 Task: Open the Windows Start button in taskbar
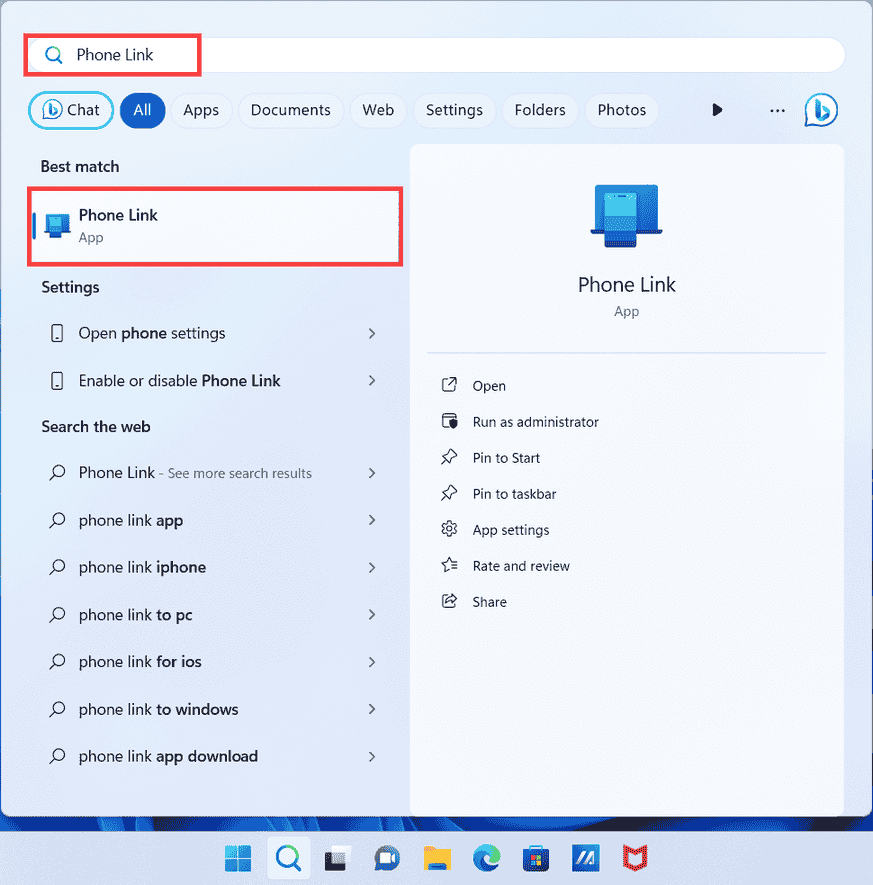pyautogui.click(x=238, y=858)
